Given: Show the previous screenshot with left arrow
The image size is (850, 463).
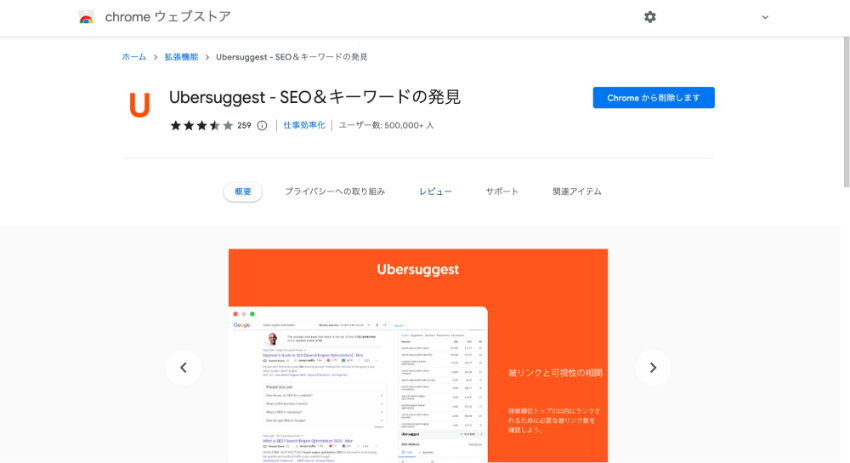Looking at the screenshot, I should click(183, 368).
